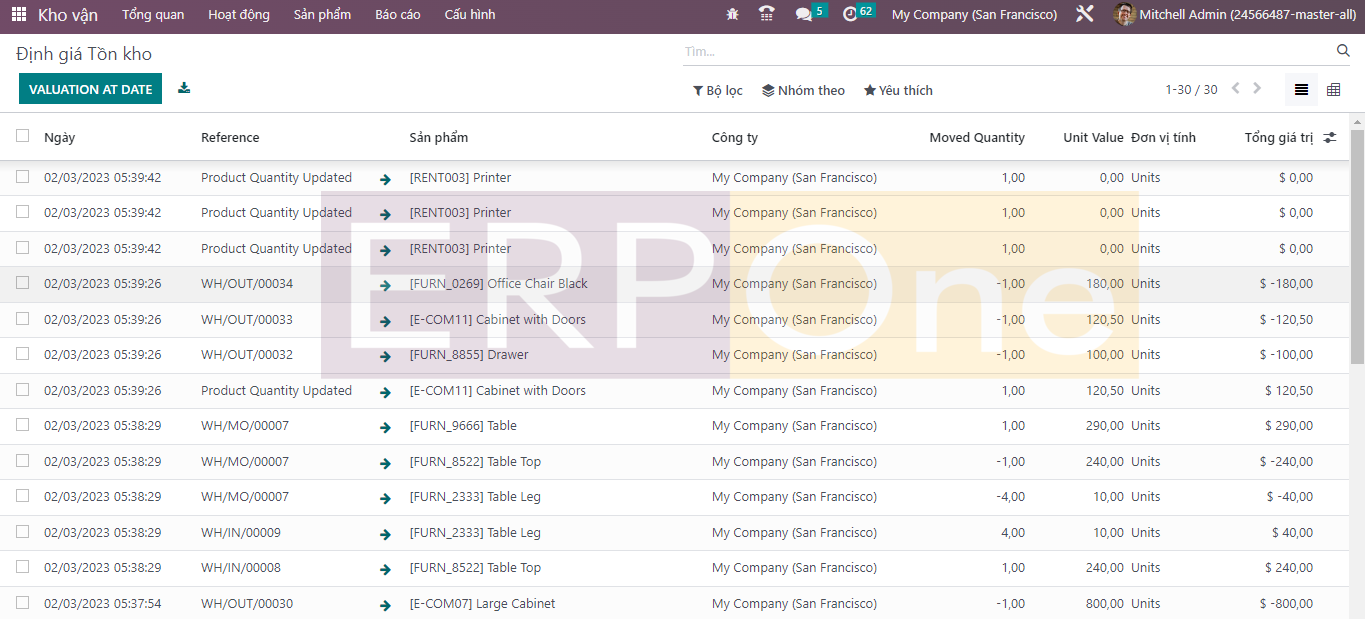Expand the Nhóm theo group-by dropdown

(803, 90)
